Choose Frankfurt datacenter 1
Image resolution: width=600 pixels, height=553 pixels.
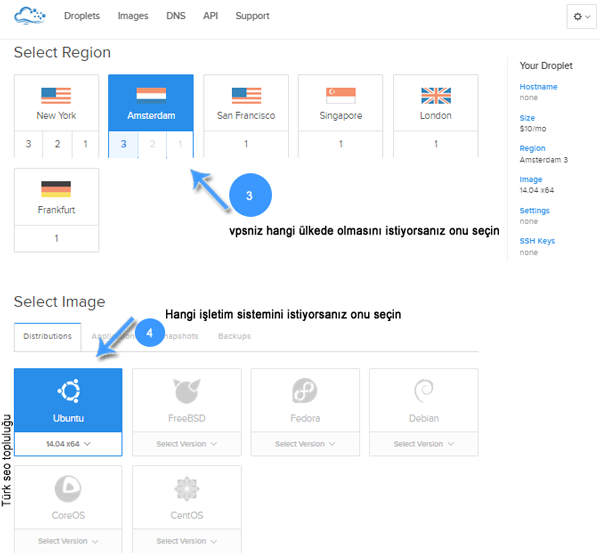(x=56, y=238)
